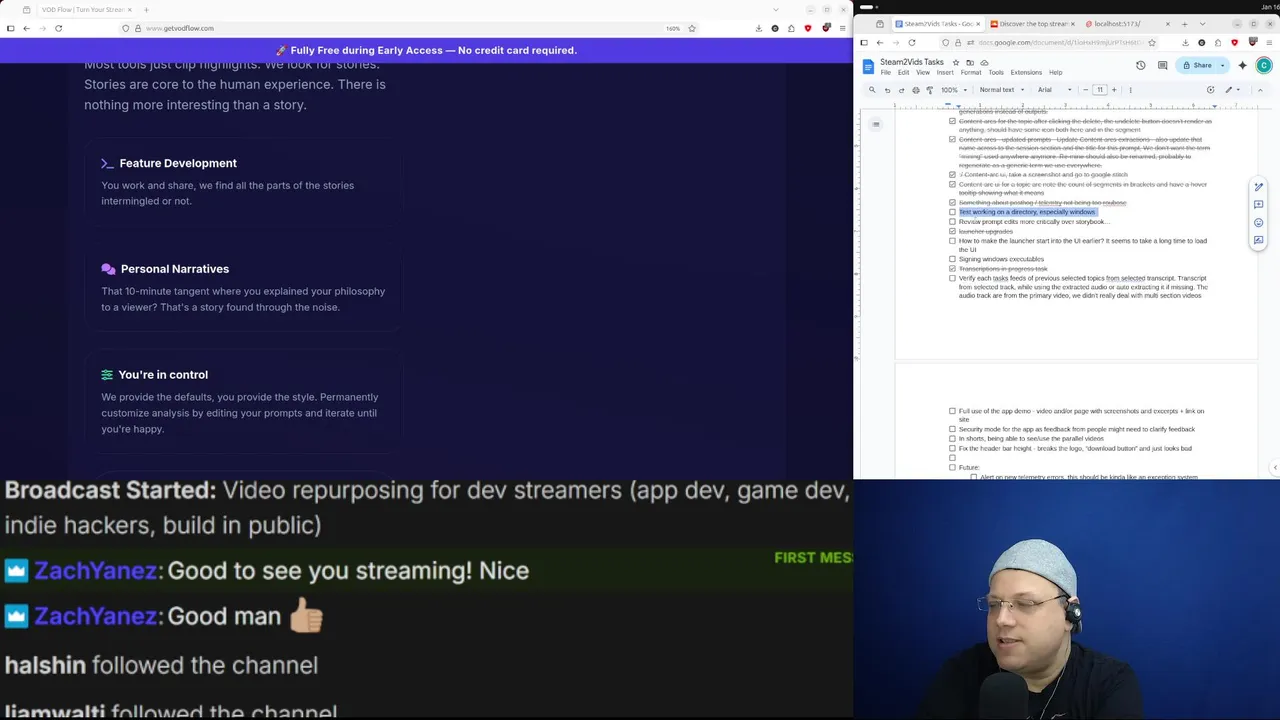Open Share button dropdown arrow
Viewport: 1280px width, 720px height.
tap(1222, 65)
